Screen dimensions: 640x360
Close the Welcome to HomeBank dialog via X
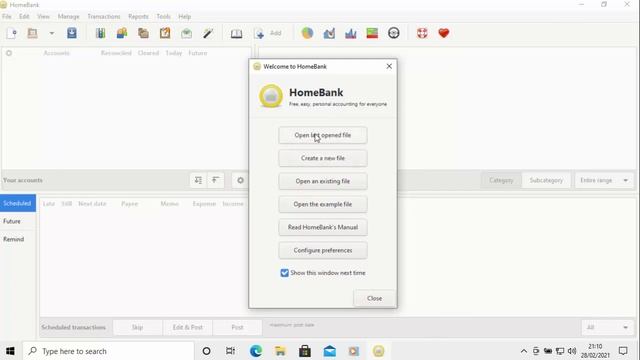[389, 66]
